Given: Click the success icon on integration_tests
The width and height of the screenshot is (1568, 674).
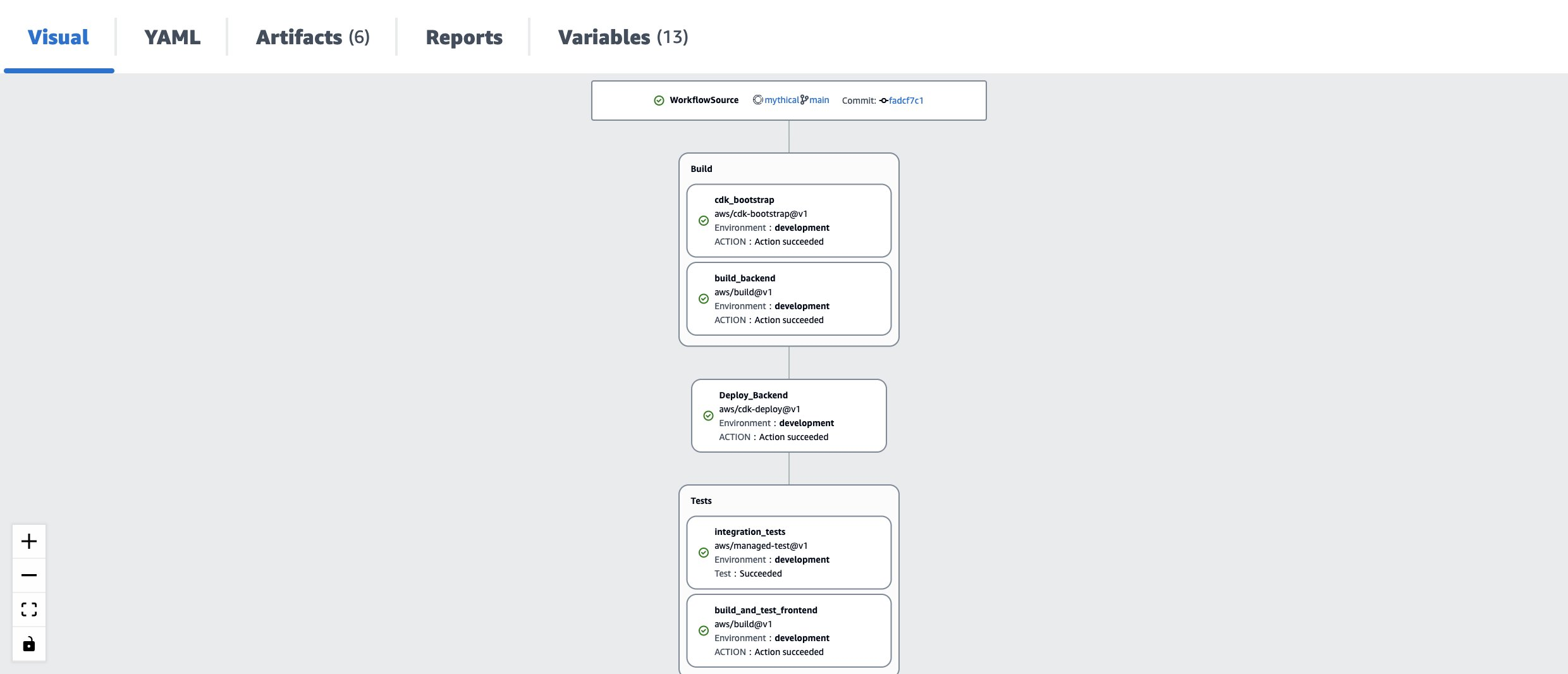Looking at the screenshot, I should coord(704,552).
